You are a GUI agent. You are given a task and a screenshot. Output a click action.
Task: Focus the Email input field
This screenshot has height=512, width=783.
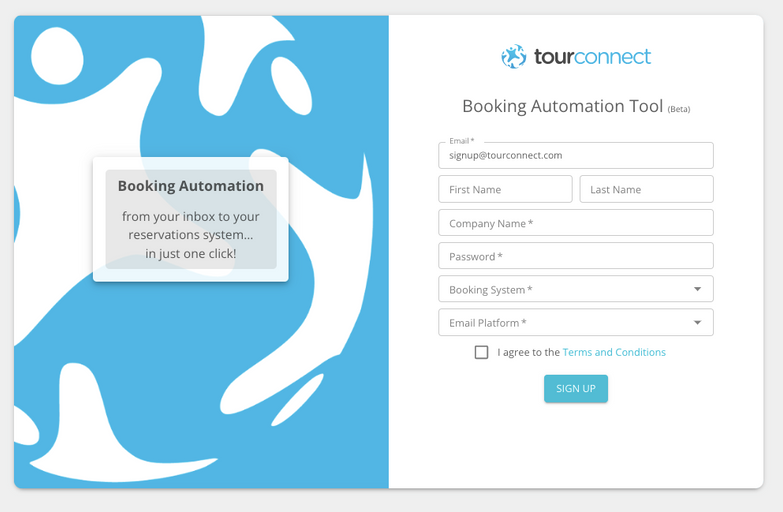[x=576, y=155]
